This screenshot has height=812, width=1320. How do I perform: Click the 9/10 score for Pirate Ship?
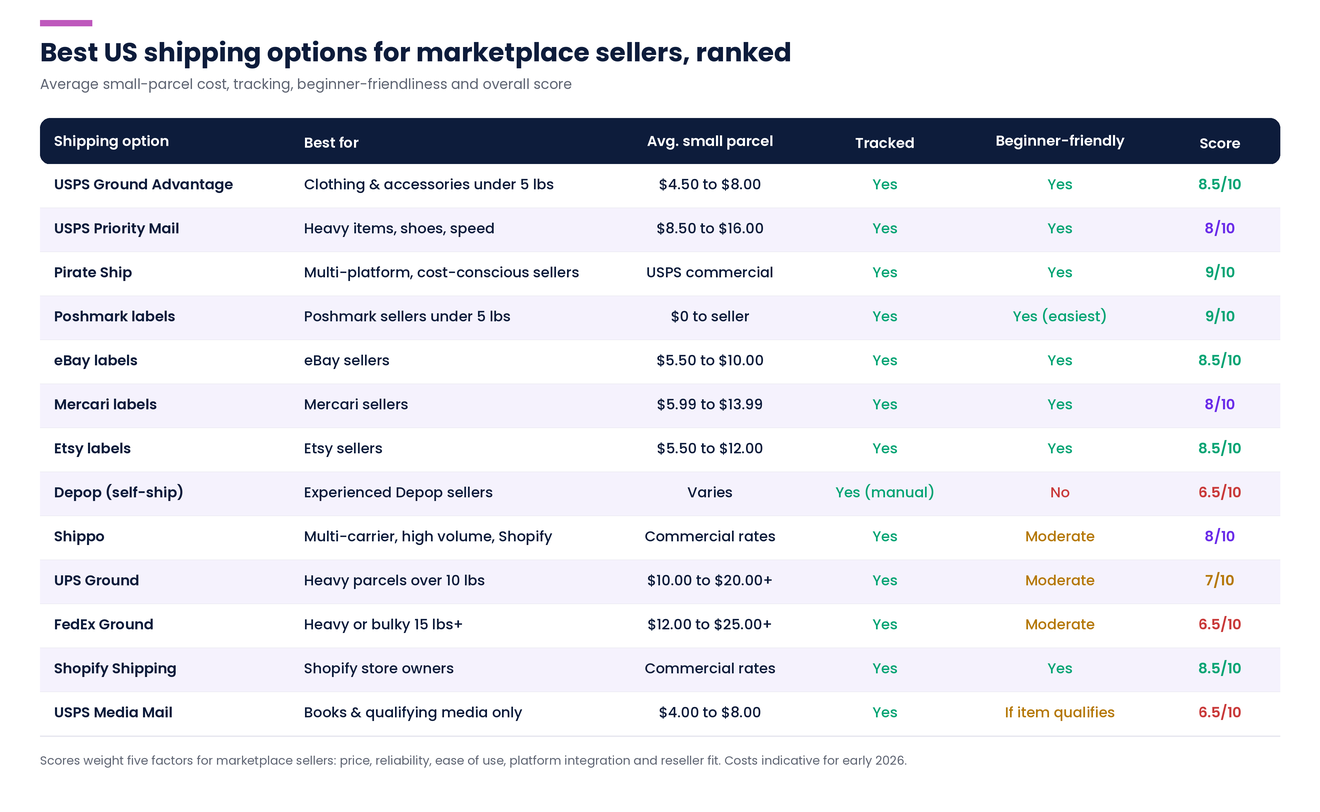point(1220,272)
